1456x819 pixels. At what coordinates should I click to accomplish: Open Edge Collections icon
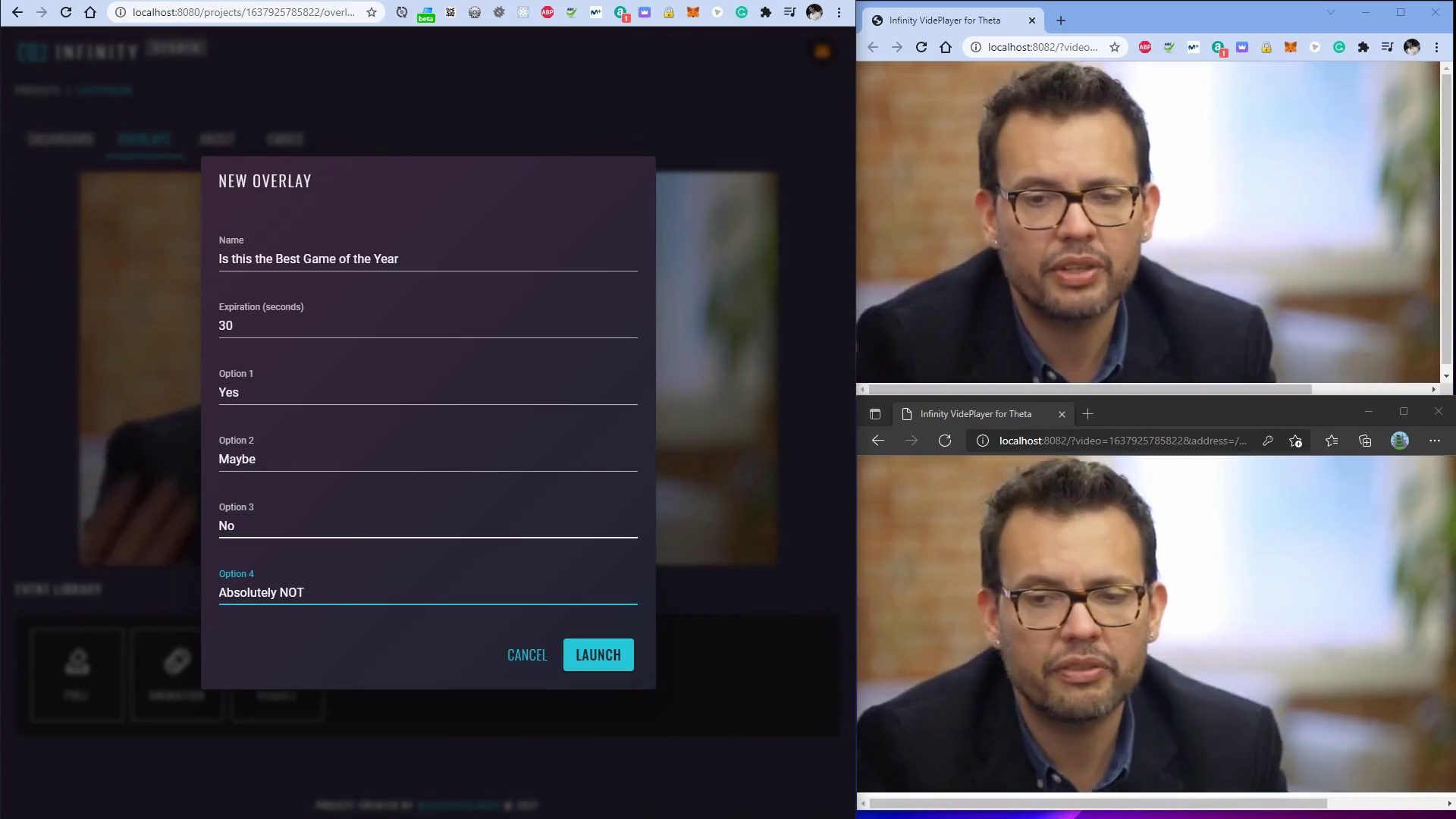point(1365,441)
